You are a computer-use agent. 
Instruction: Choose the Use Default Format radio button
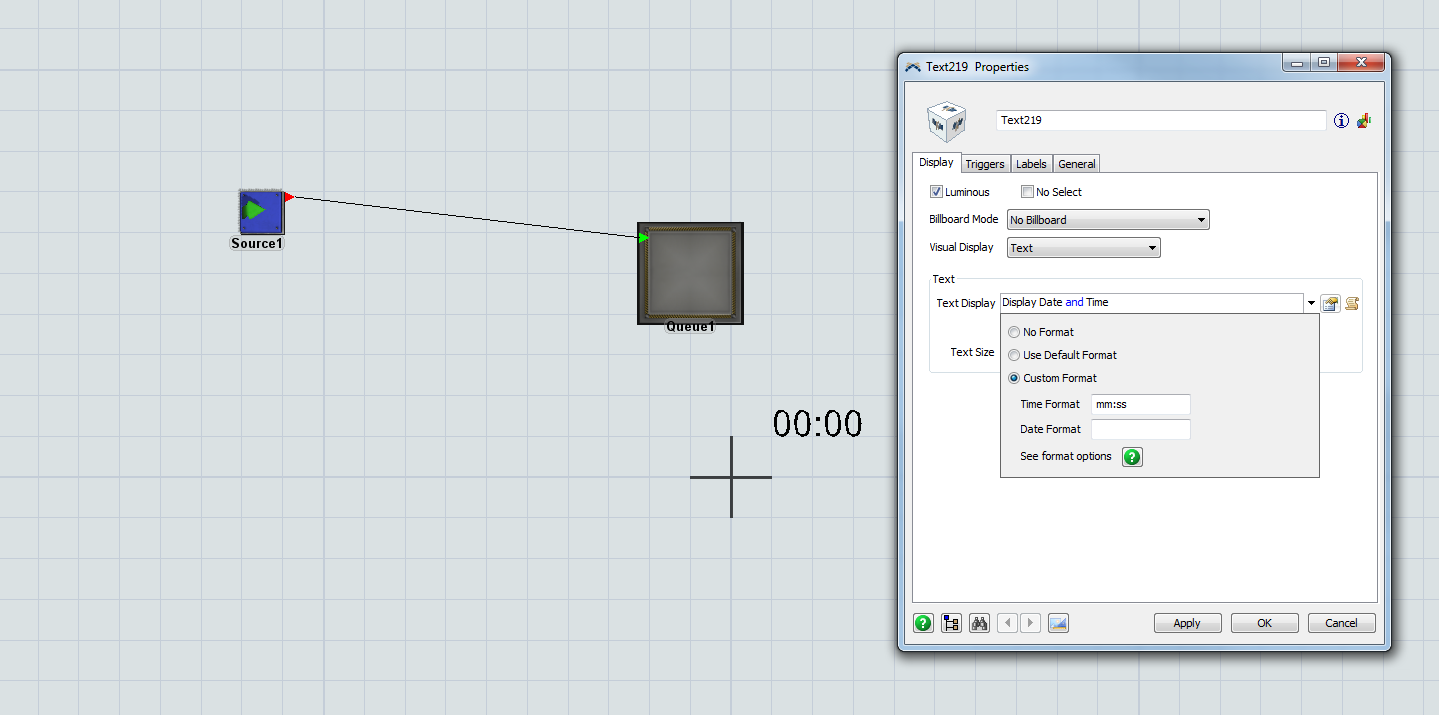(1014, 355)
